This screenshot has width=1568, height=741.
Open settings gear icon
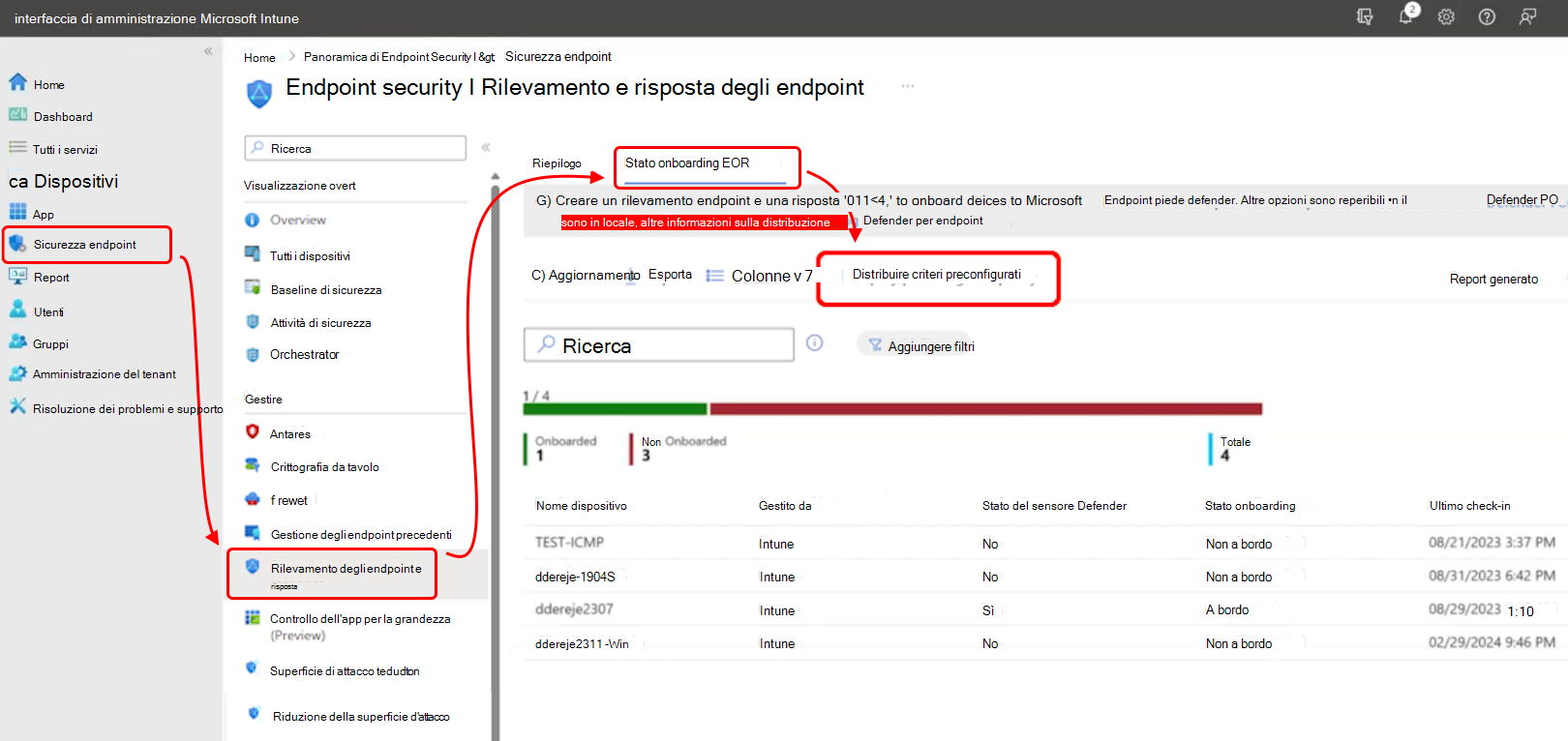[x=1446, y=16]
